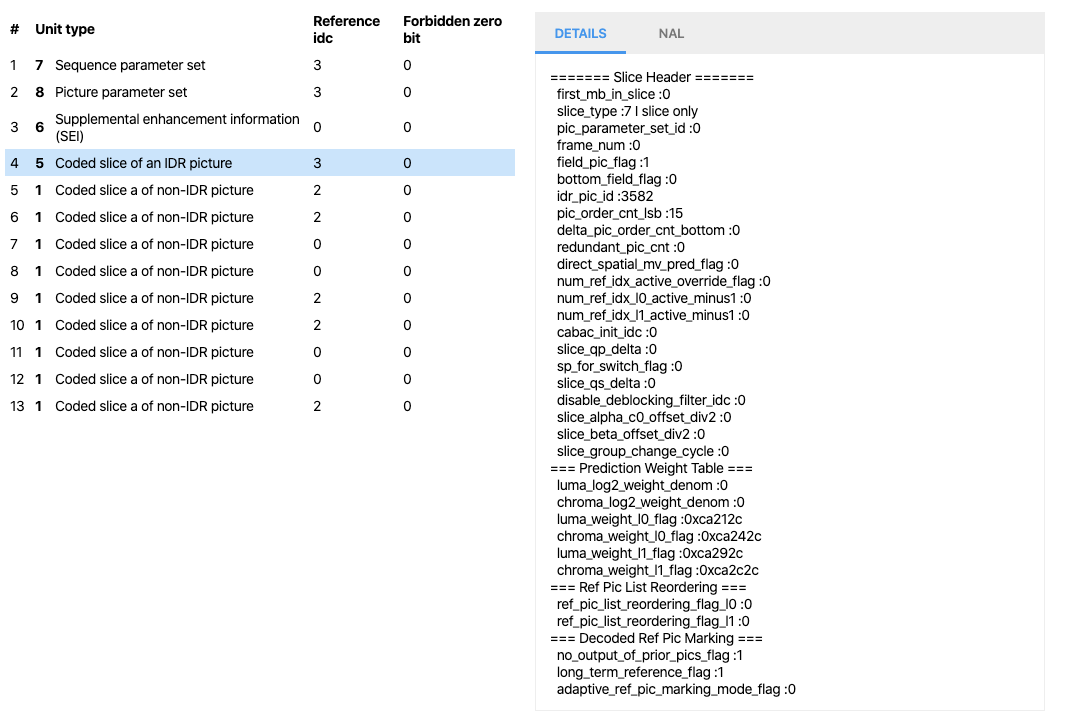Click the Reference idc column header

347,29
